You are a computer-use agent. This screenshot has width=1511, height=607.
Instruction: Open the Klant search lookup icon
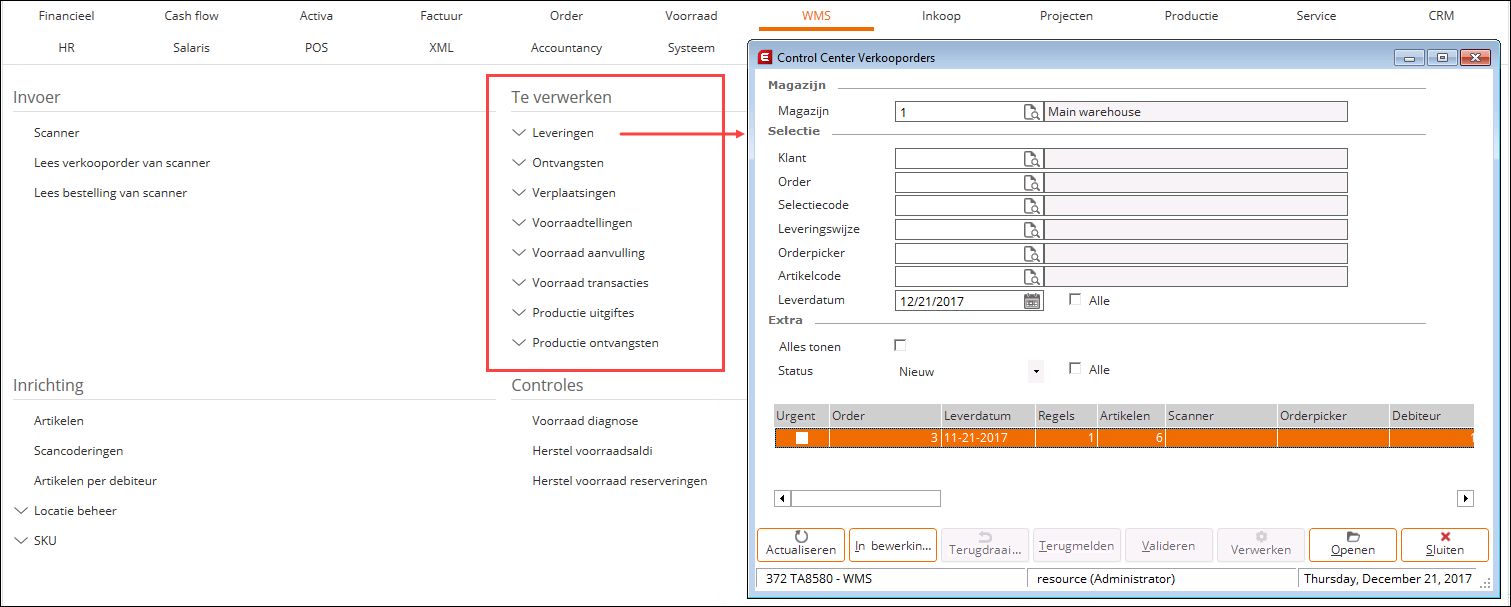click(x=1031, y=159)
